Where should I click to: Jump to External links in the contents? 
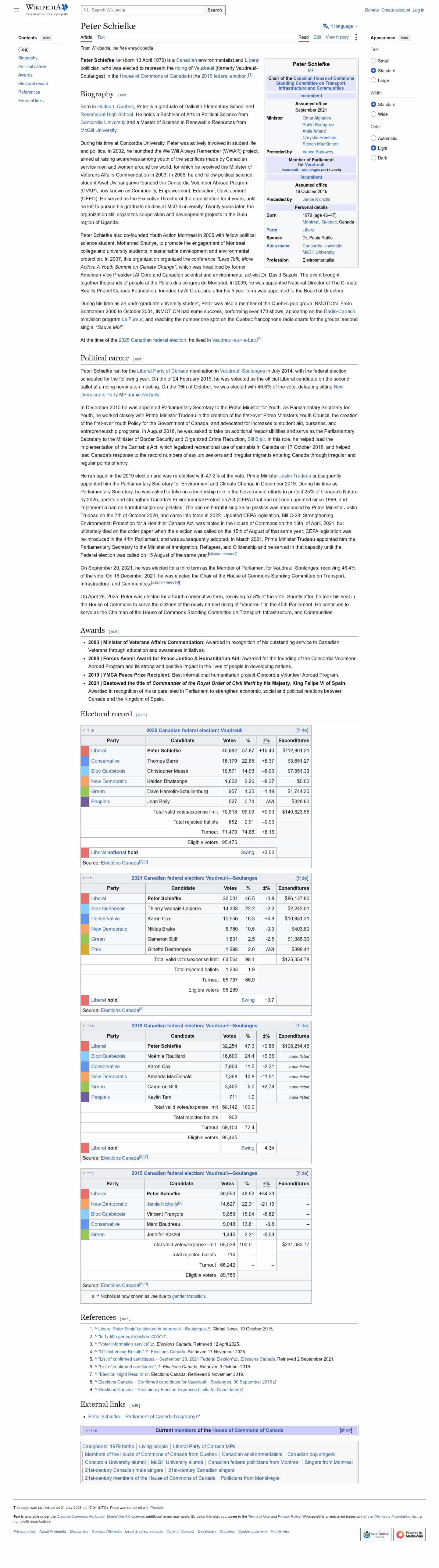point(31,100)
